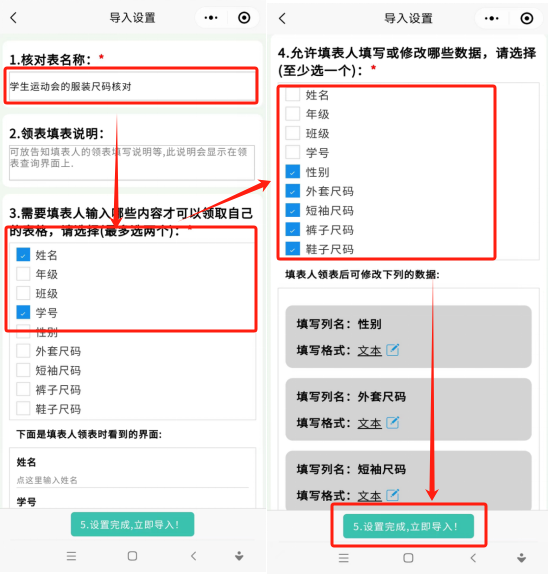Uncheck 姓名 in section 3 list
Image resolution: width=548 pixels, height=574 pixels.
[23, 255]
